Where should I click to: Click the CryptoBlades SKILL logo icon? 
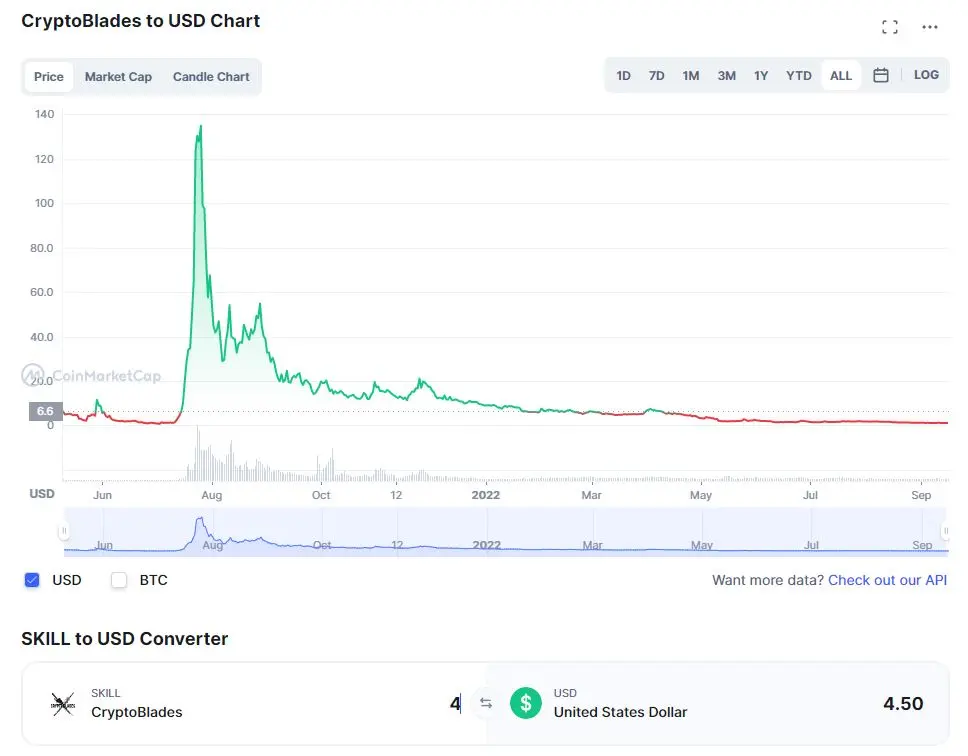coord(62,704)
